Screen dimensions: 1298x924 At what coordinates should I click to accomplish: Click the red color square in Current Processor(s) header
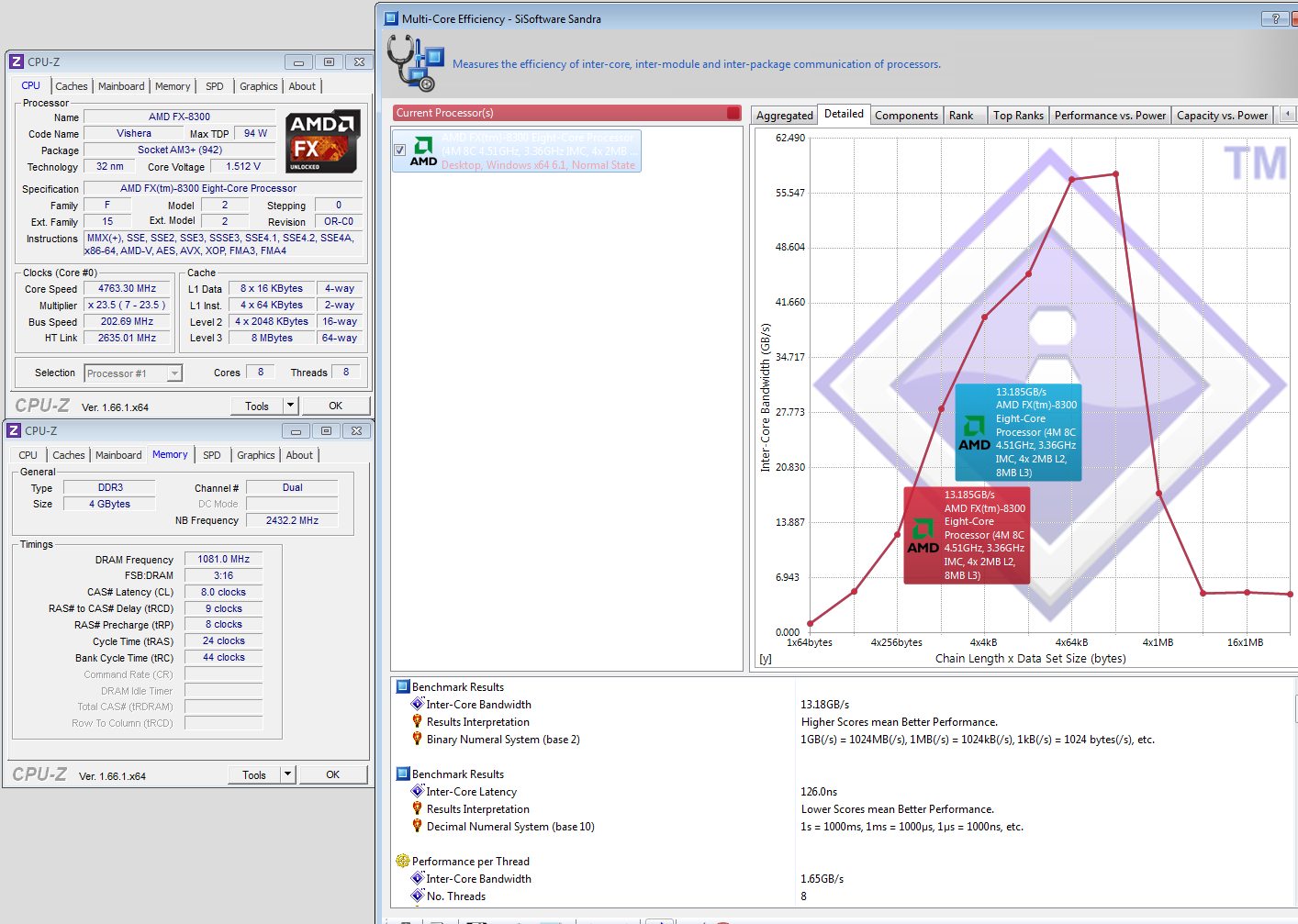[733, 113]
